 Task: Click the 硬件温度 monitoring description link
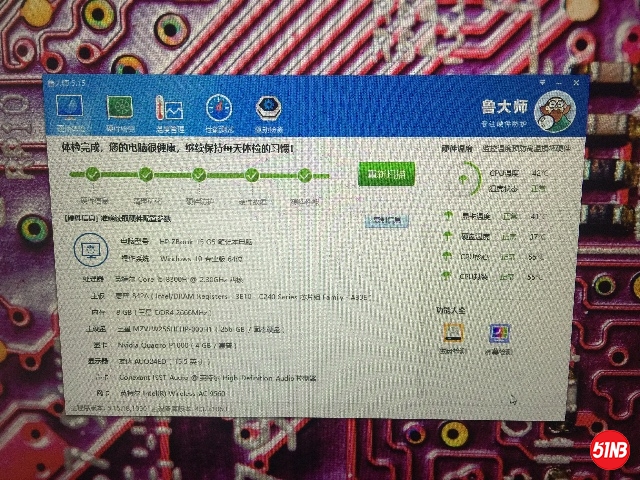(527, 149)
